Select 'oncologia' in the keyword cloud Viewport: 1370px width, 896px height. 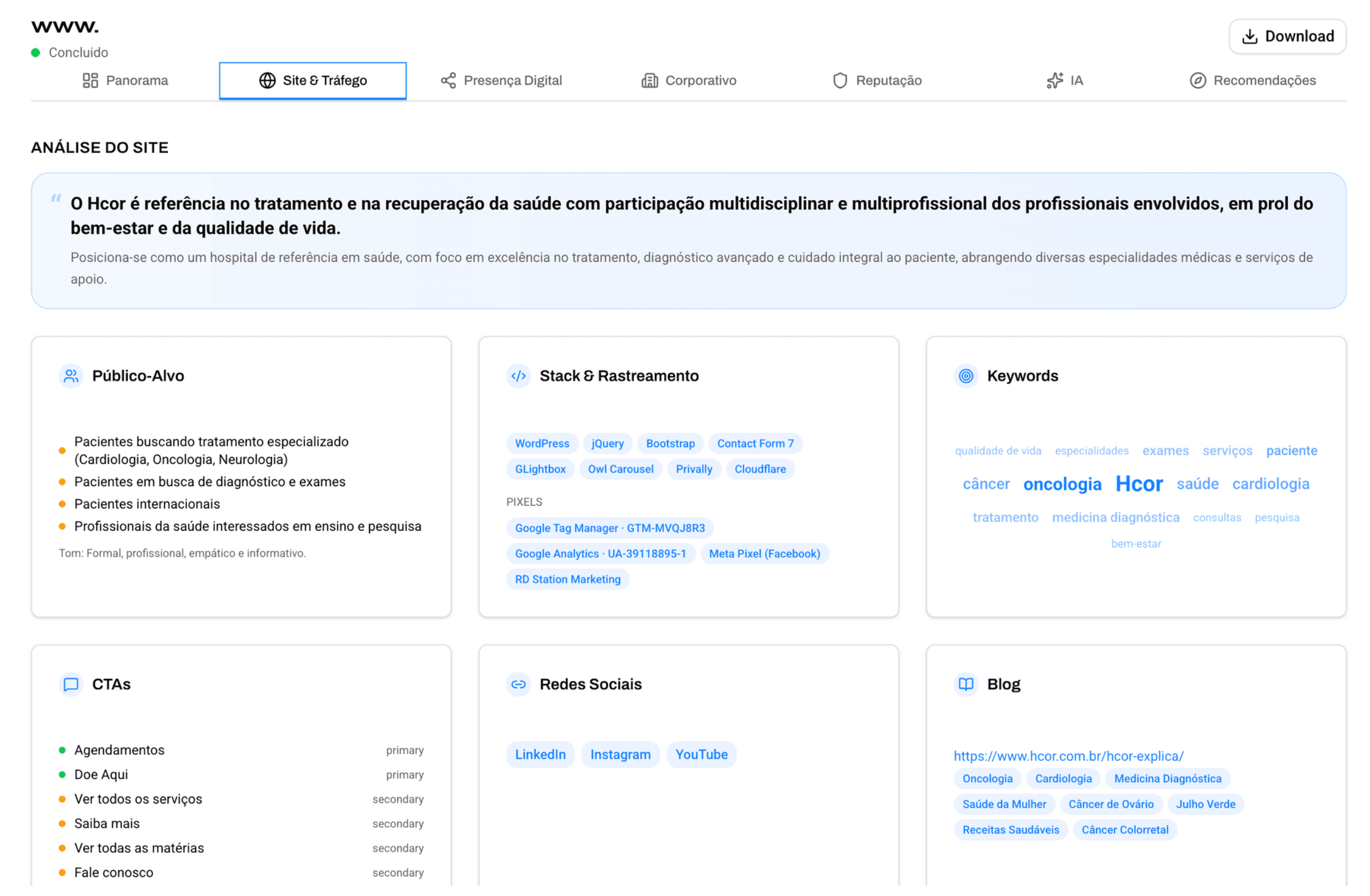coord(1063,484)
